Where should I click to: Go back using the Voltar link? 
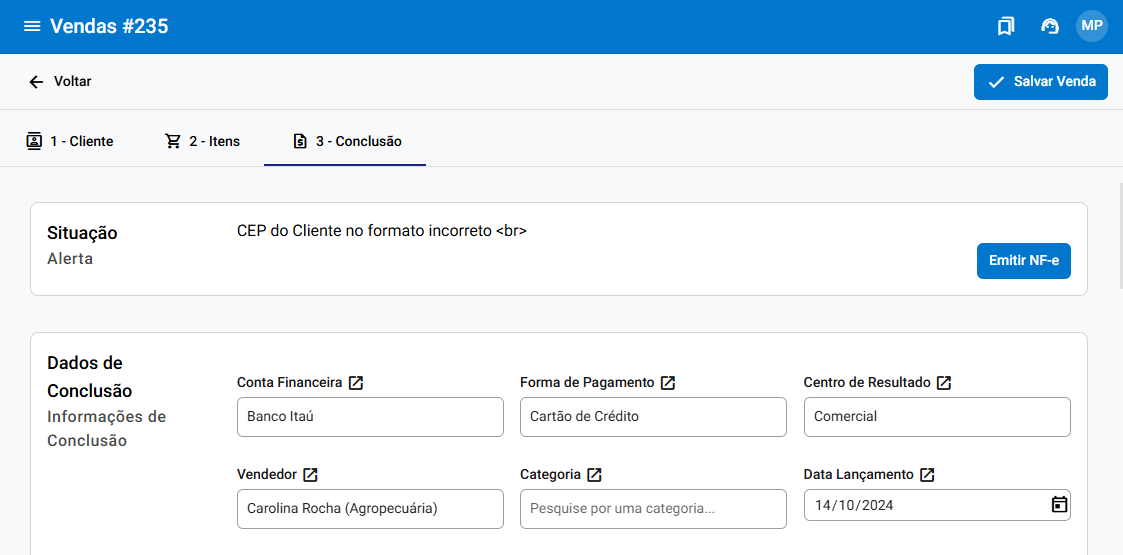(60, 82)
